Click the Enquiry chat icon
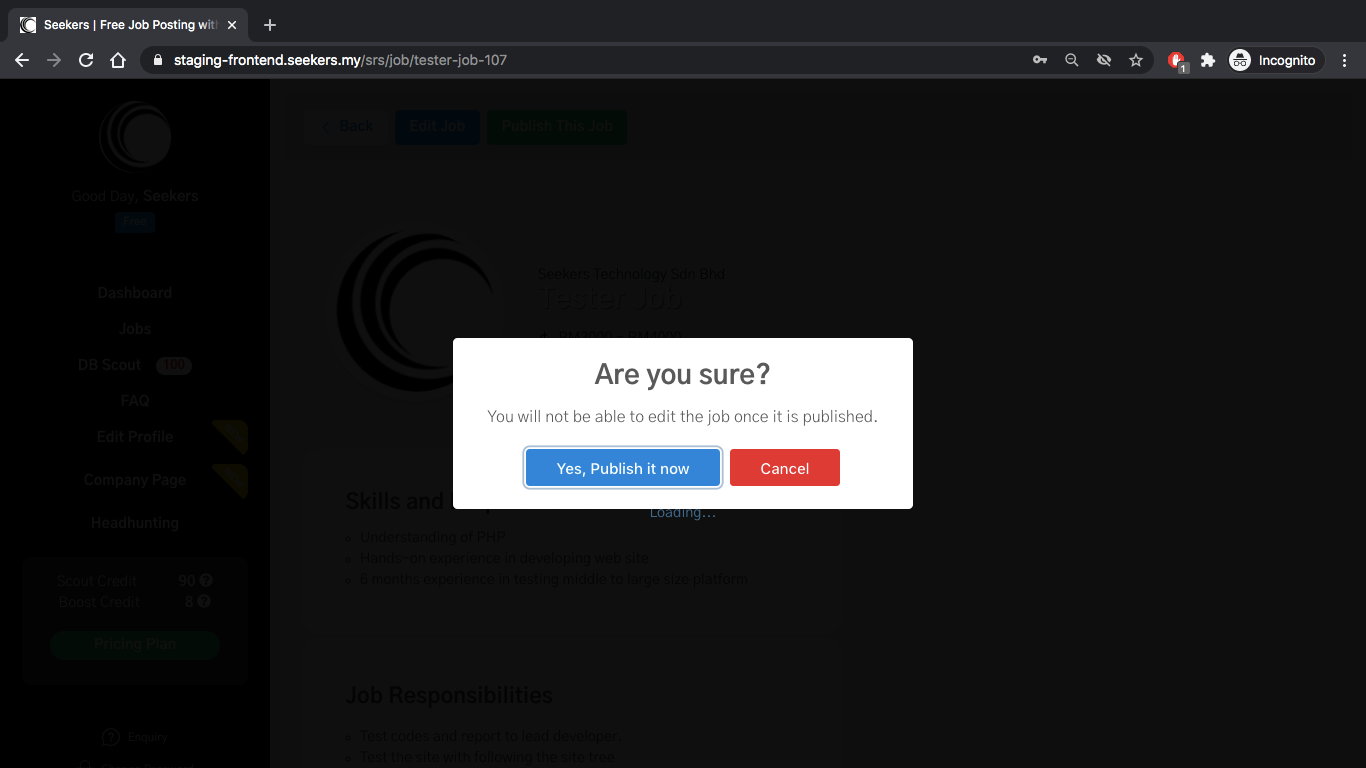 [x=111, y=737]
